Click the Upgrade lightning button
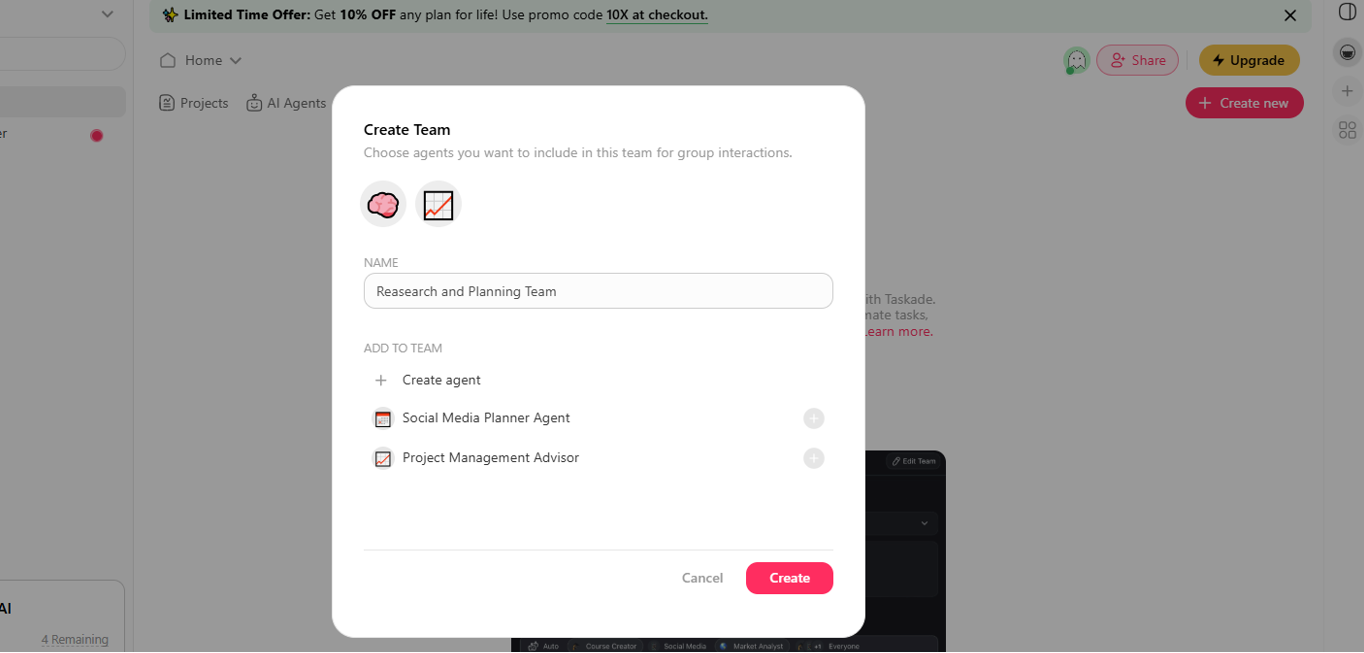 pos(1249,60)
